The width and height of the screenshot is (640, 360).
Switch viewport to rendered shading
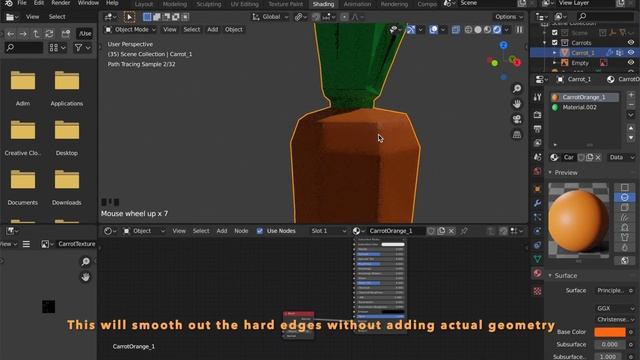pos(497,29)
